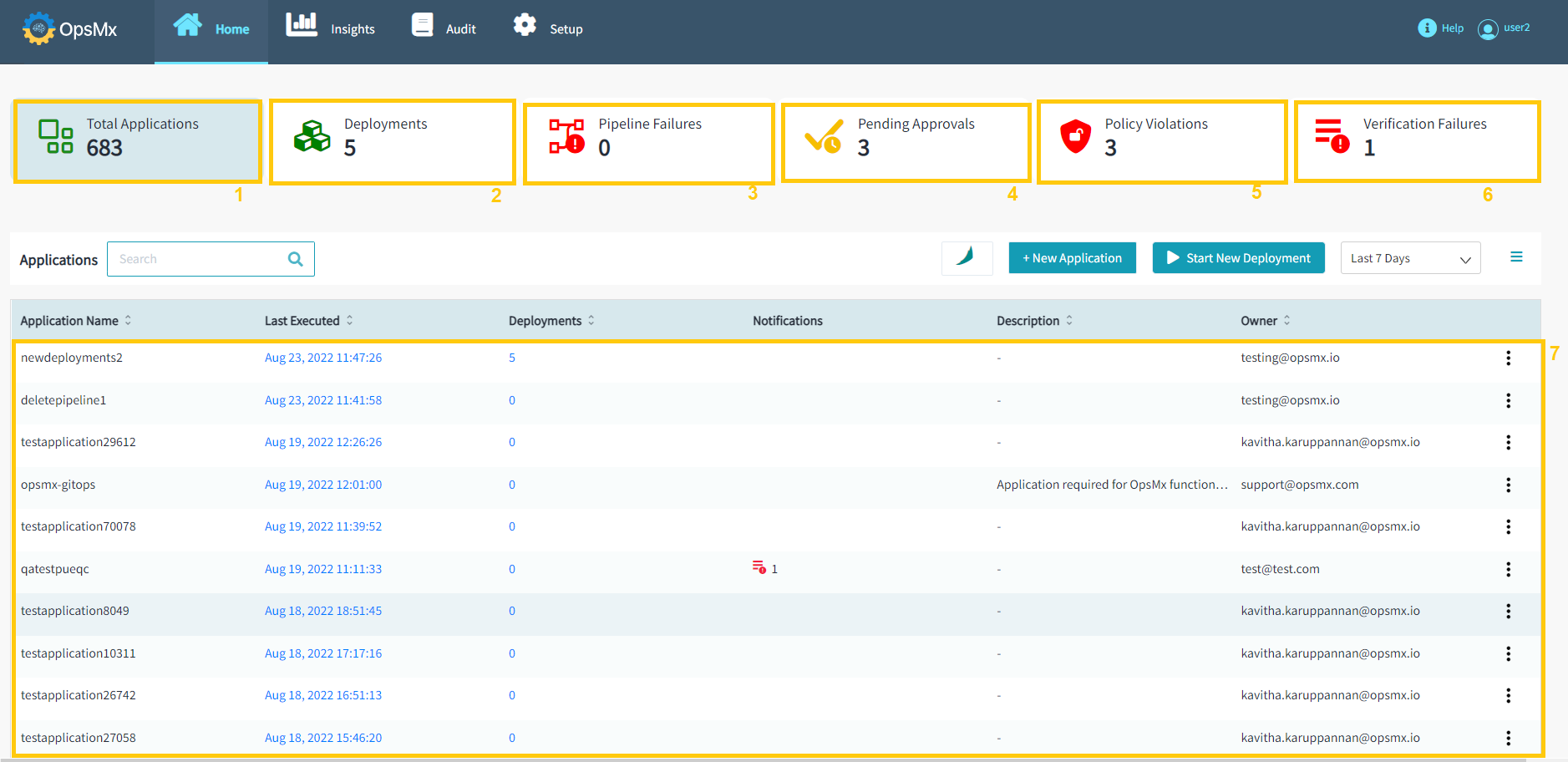
Task: Click inside the applications search field
Action: pos(200,258)
